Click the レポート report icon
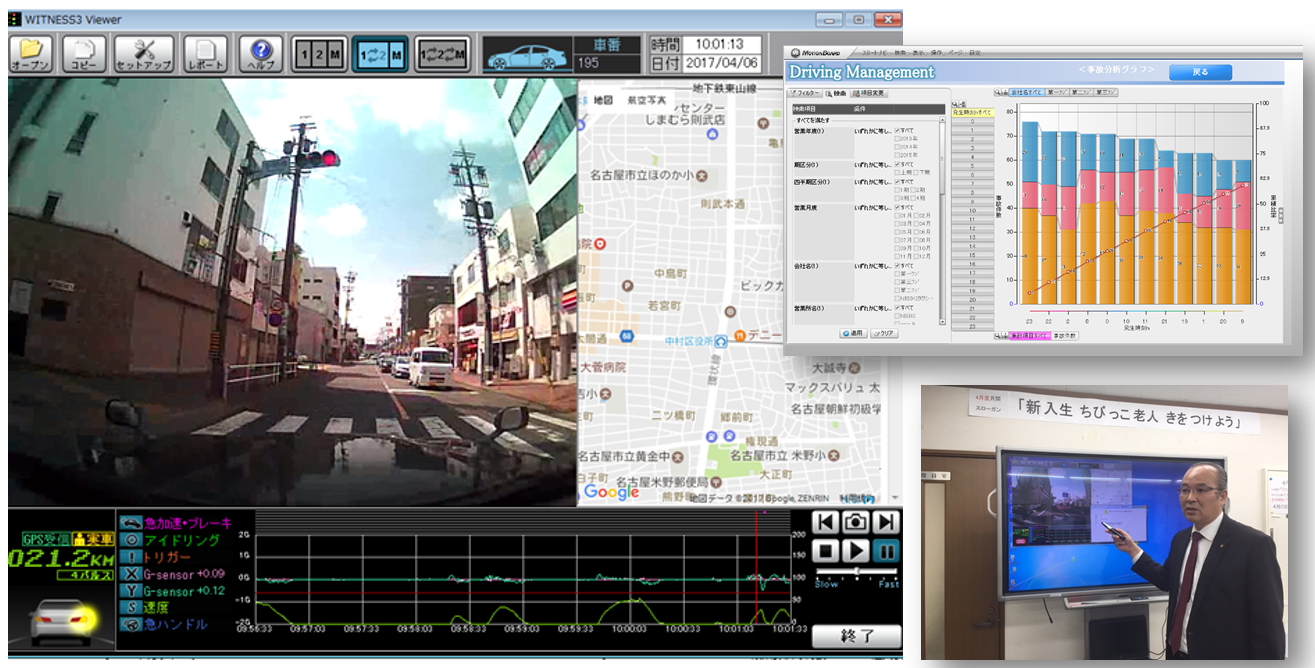1315x668 pixels. click(205, 54)
